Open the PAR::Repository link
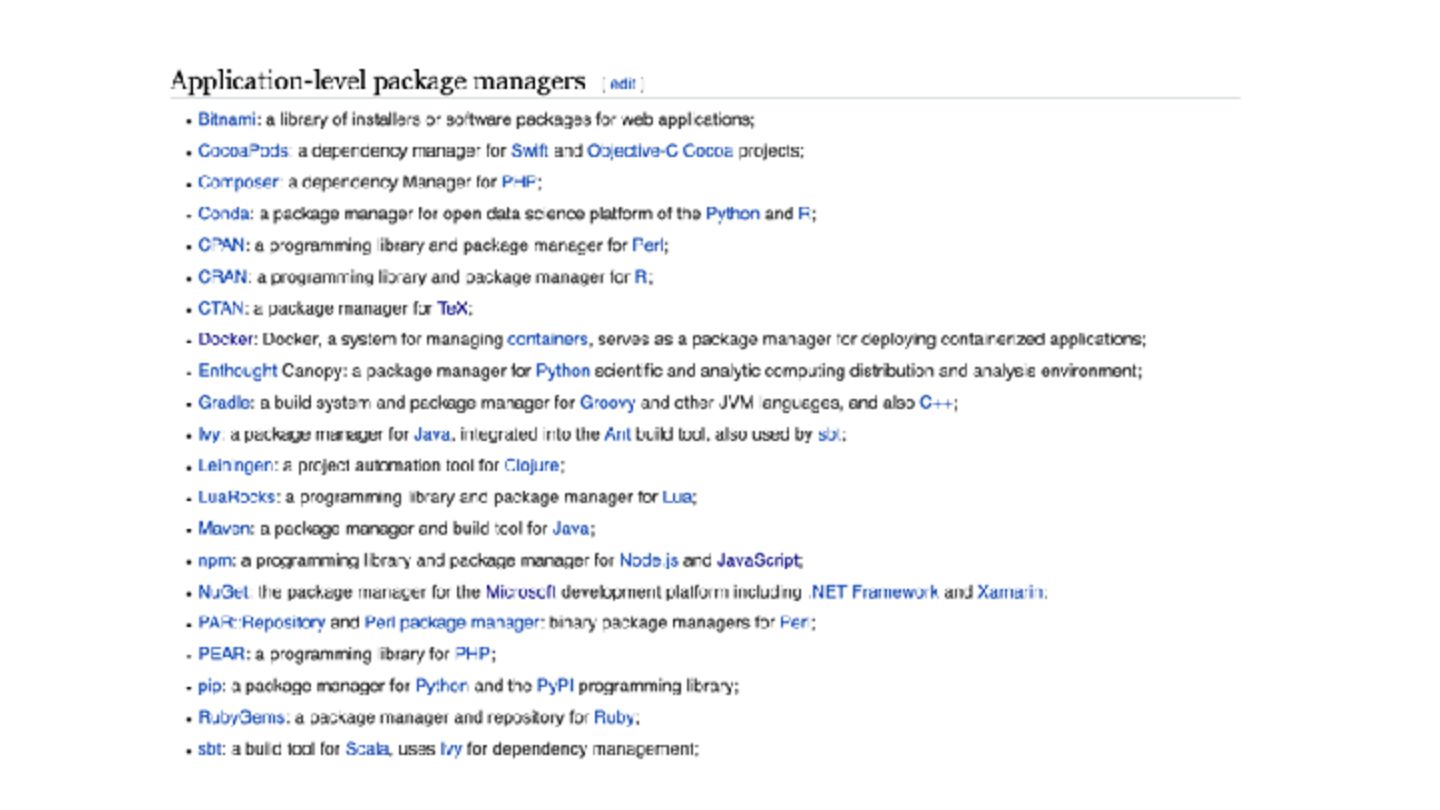Image resolution: width=1440 pixels, height=810 pixels. click(261, 623)
